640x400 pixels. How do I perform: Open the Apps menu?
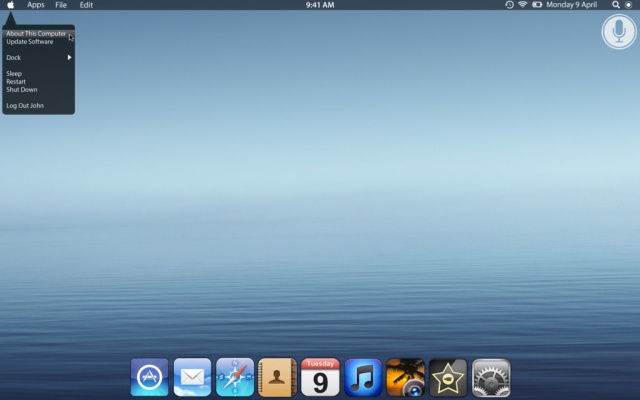pyautogui.click(x=36, y=5)
